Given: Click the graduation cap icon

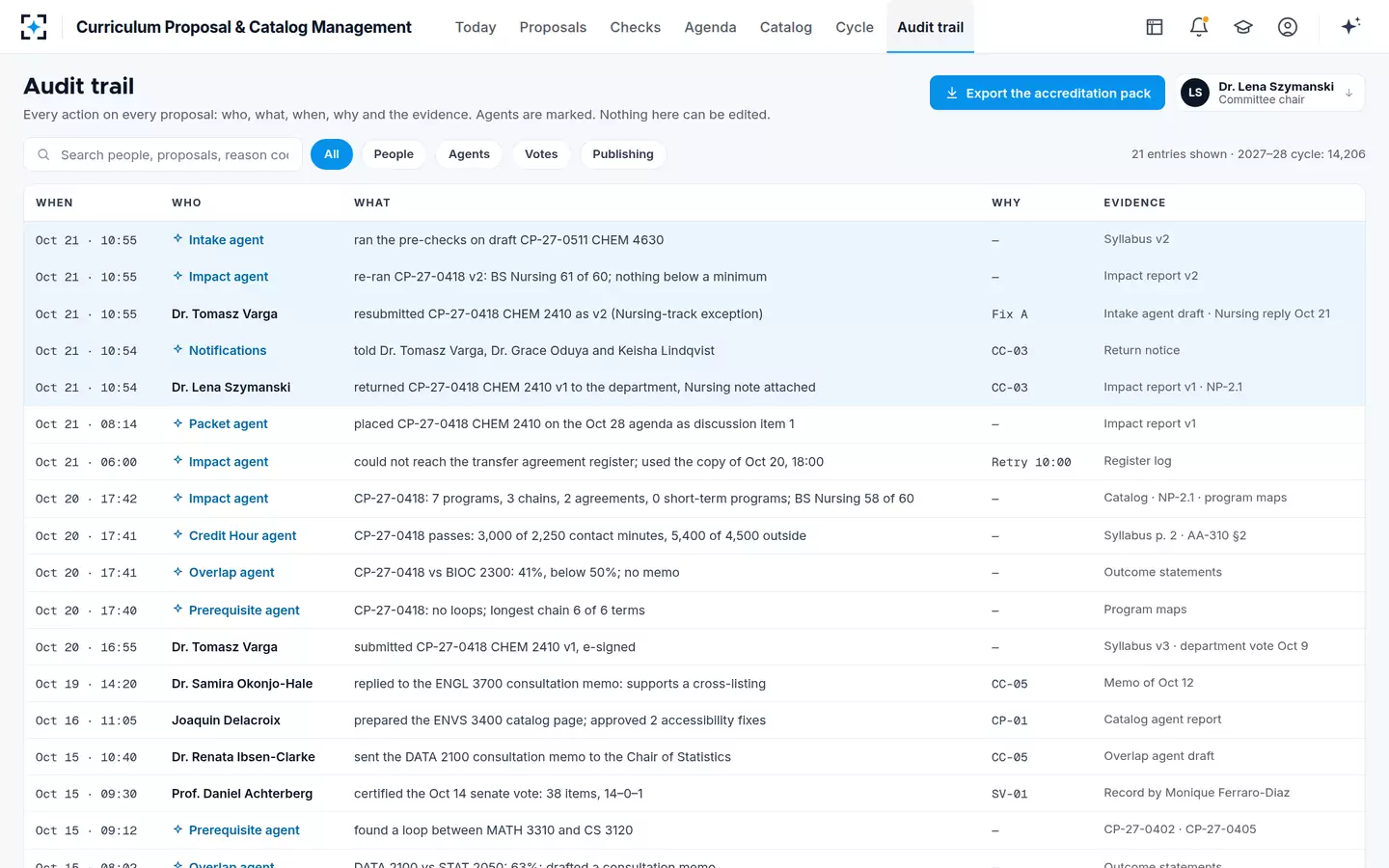Looking at the screenshot, I should coord(1243,27).
